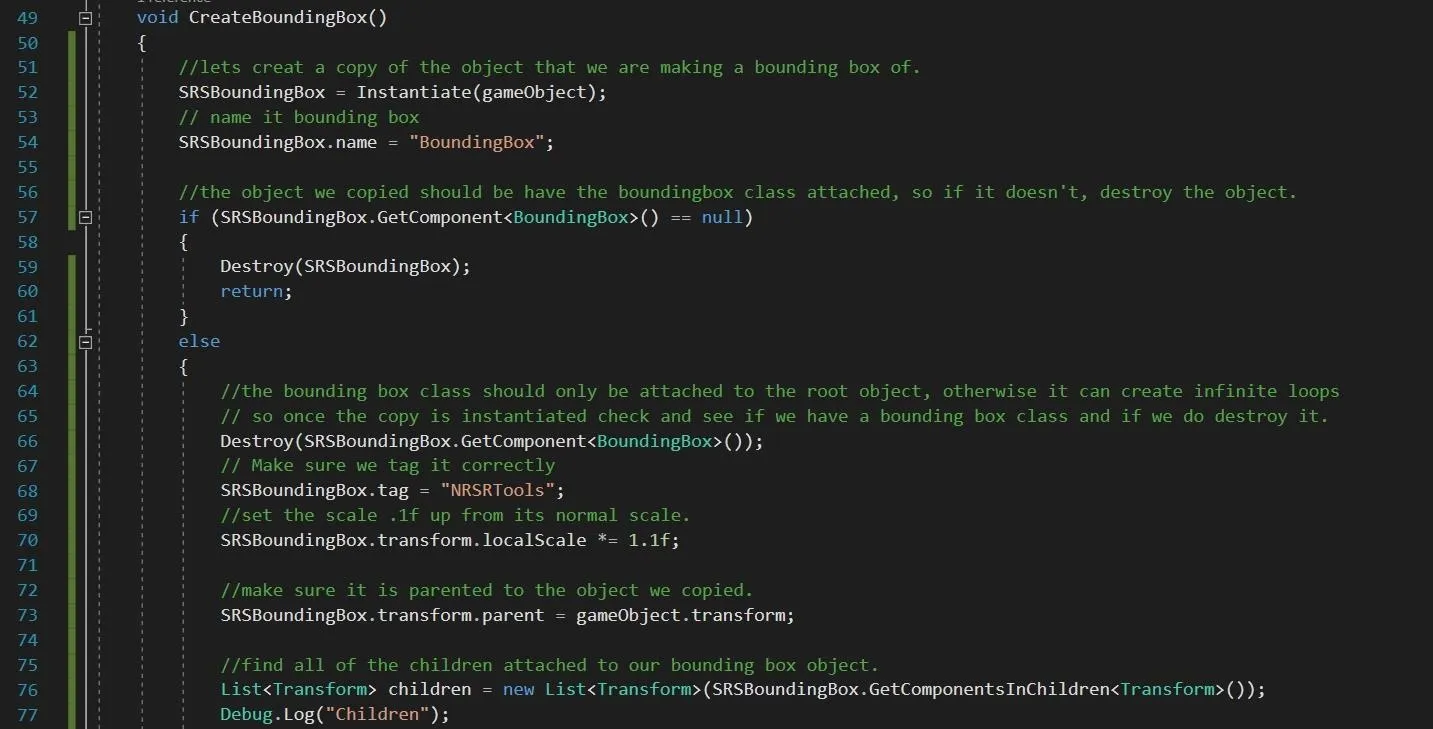Click the "NRSRTools" string literal

coord(497,490)
